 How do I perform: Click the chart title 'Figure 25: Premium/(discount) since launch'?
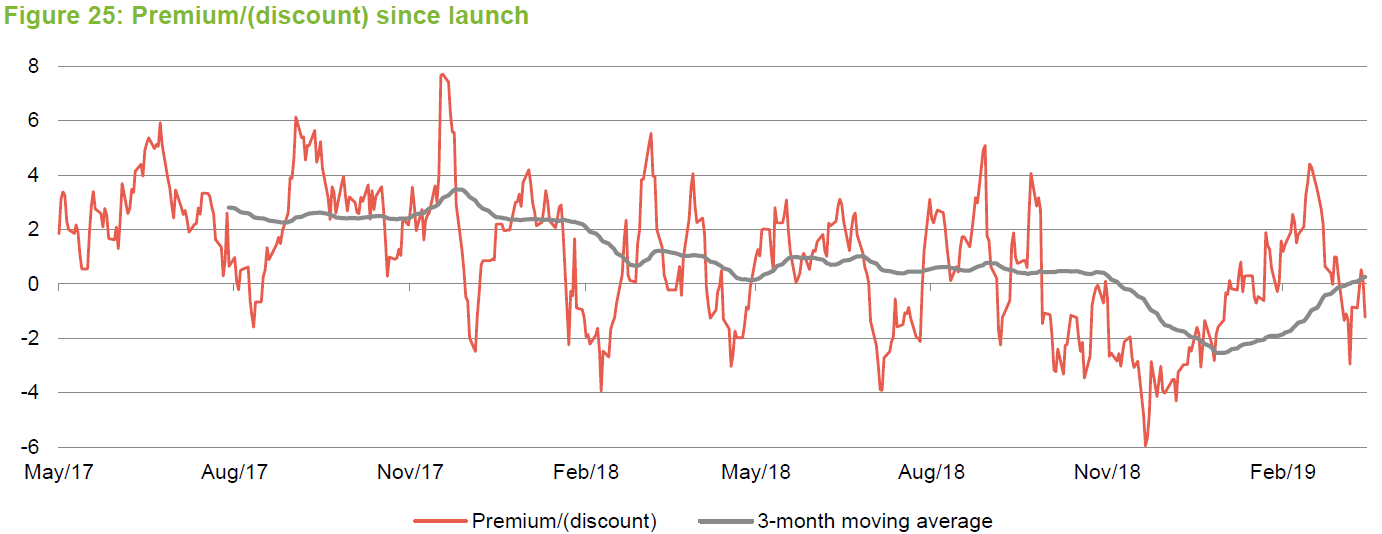click(265, 16)
